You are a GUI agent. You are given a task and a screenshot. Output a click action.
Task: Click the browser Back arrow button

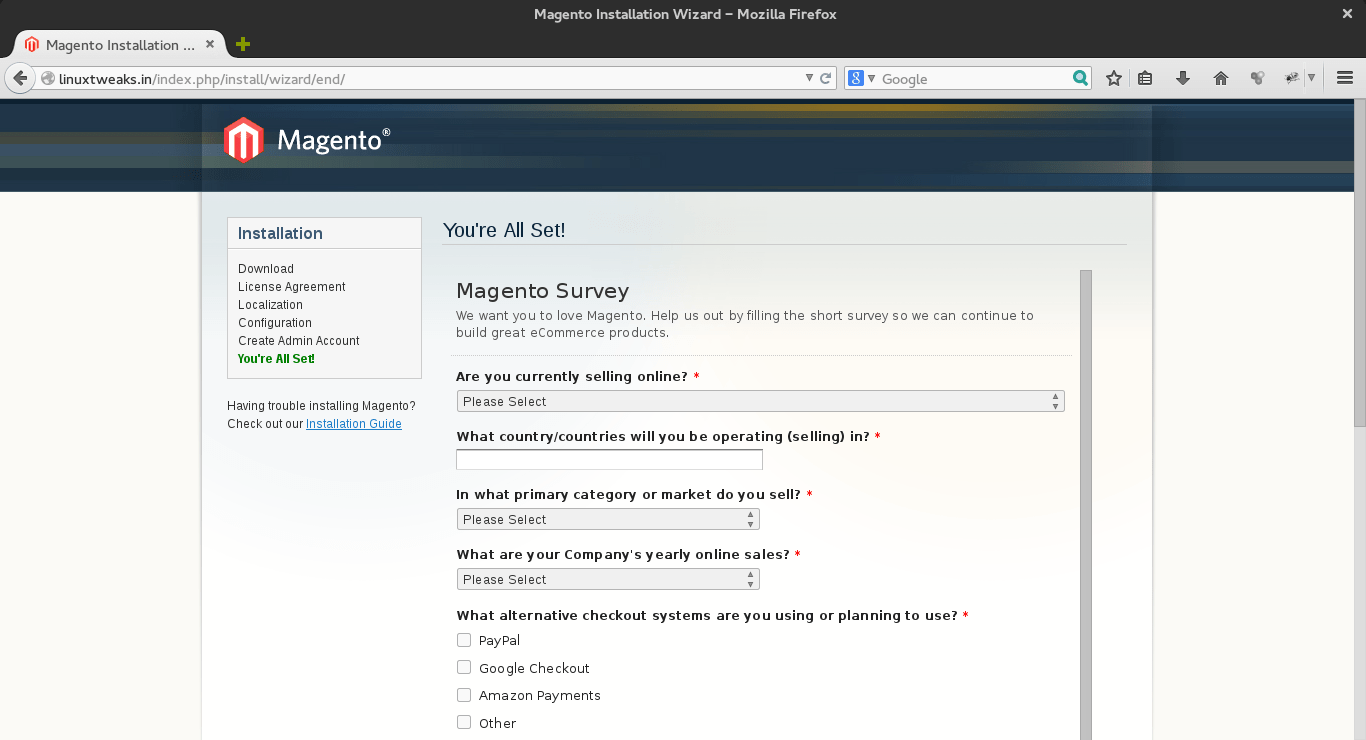click(20, 78)
